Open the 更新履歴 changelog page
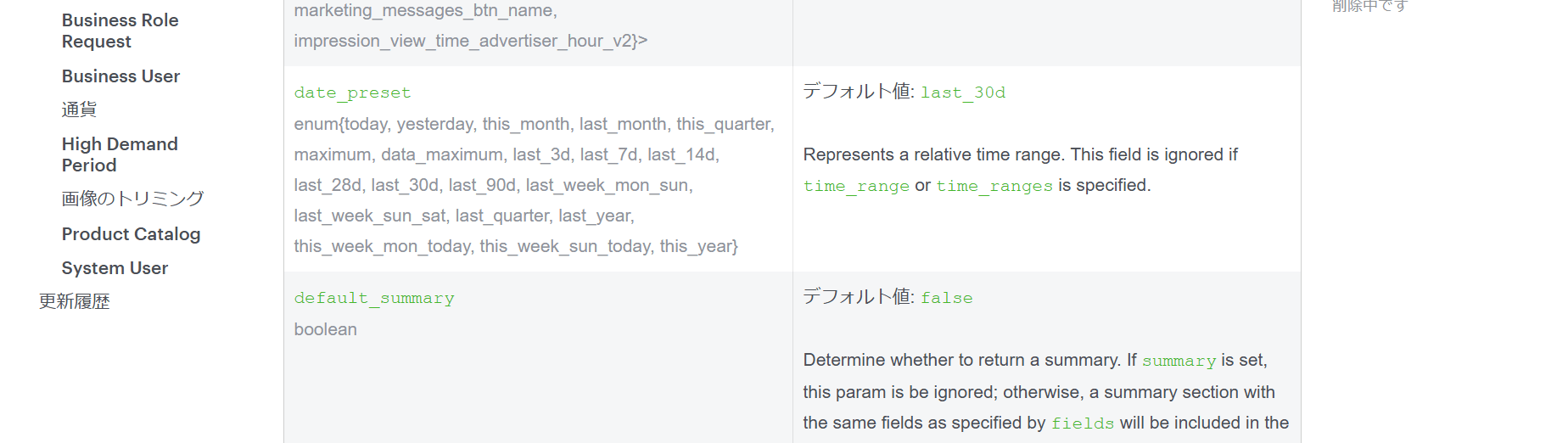Screen dimensions: 1568x443 (x=74, y=301)
